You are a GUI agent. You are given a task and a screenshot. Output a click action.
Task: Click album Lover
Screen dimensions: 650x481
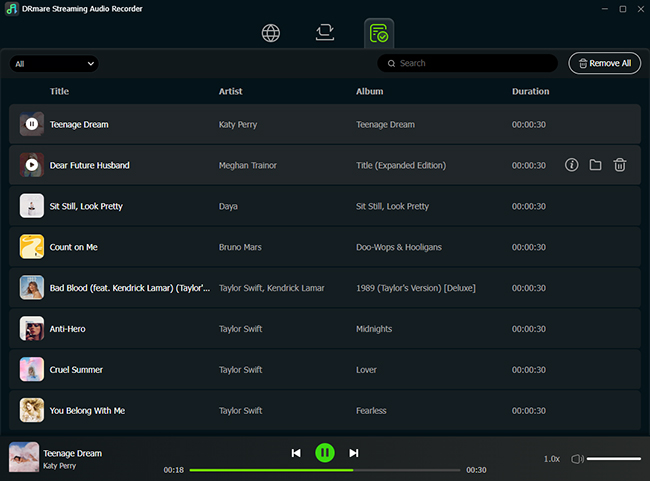pyautogui.click(x=366, y=369)
